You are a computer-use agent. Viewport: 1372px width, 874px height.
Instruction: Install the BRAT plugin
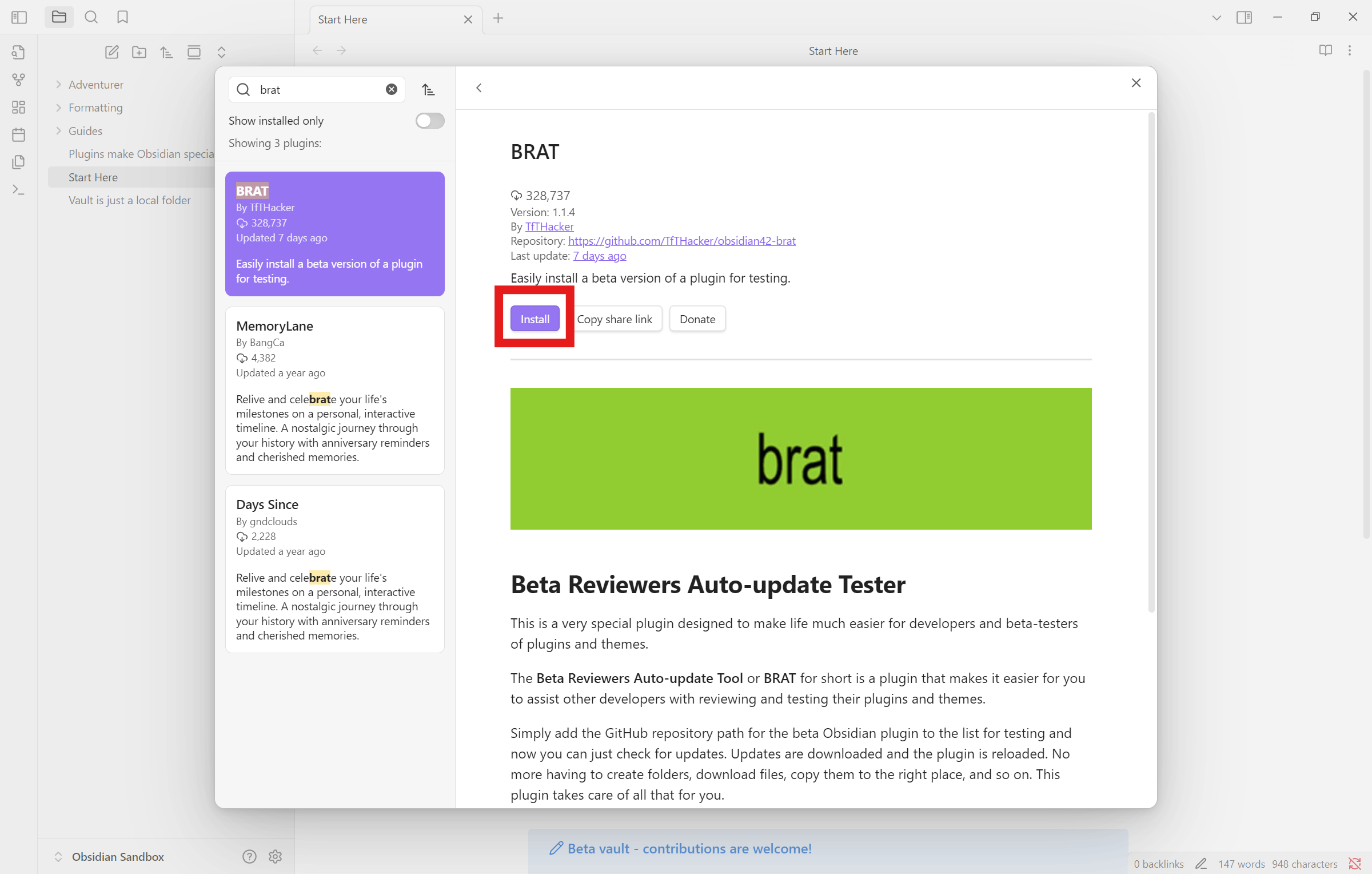point(535,319)
